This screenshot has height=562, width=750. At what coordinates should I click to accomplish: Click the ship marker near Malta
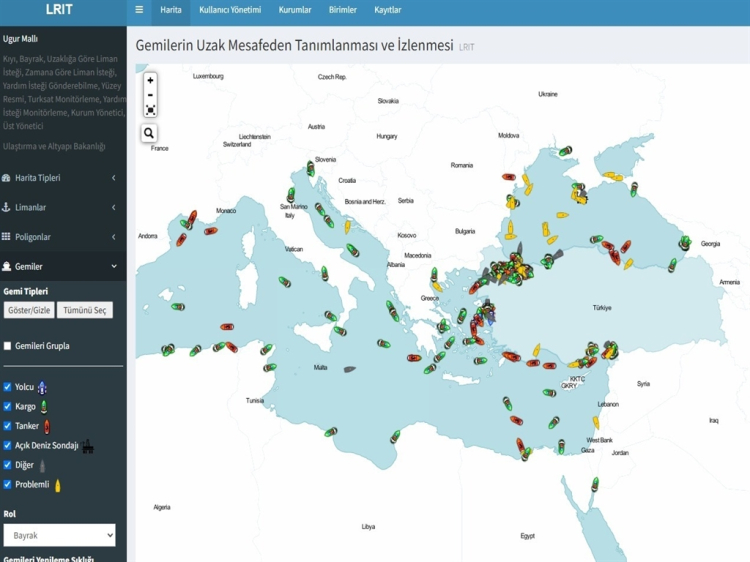click(349, 369)
